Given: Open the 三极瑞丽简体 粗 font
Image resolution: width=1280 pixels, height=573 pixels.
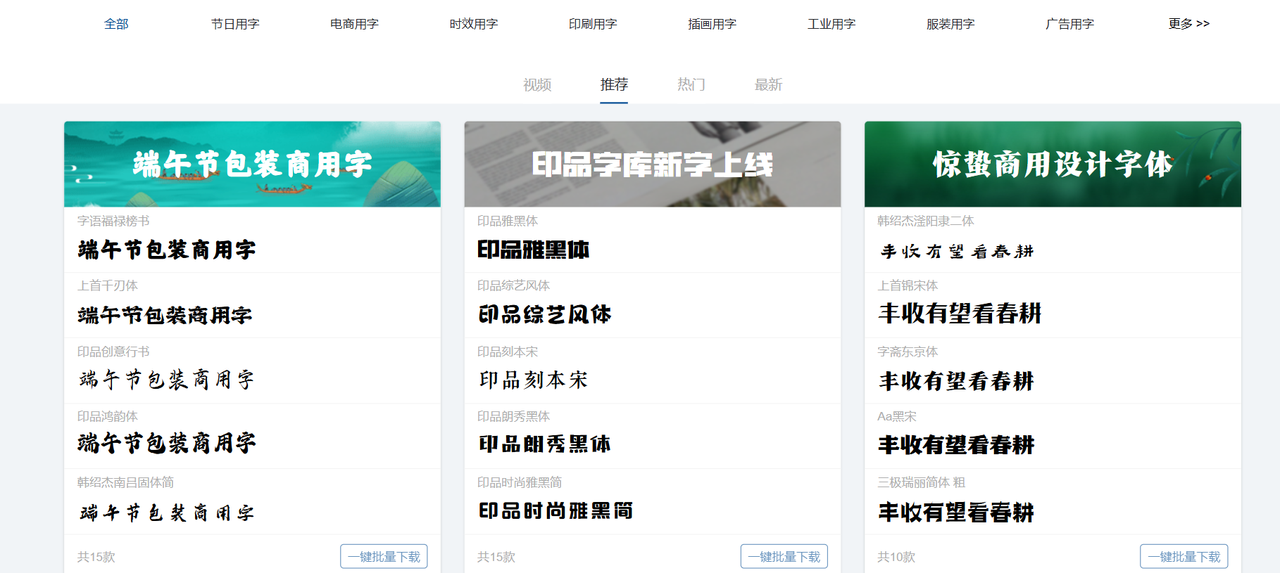Looking at the screenshot, I should pos(955,512).
